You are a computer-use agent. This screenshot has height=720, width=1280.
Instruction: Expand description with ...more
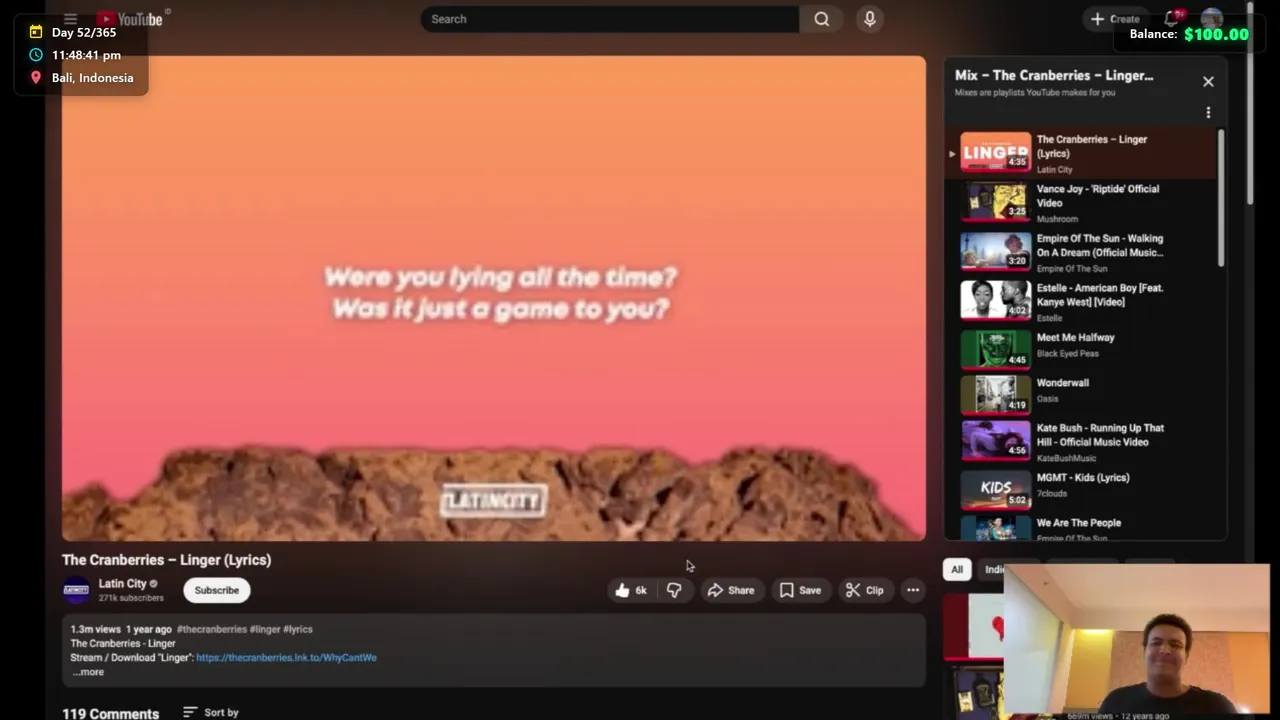pyautogui.click(x=88, y=672)
